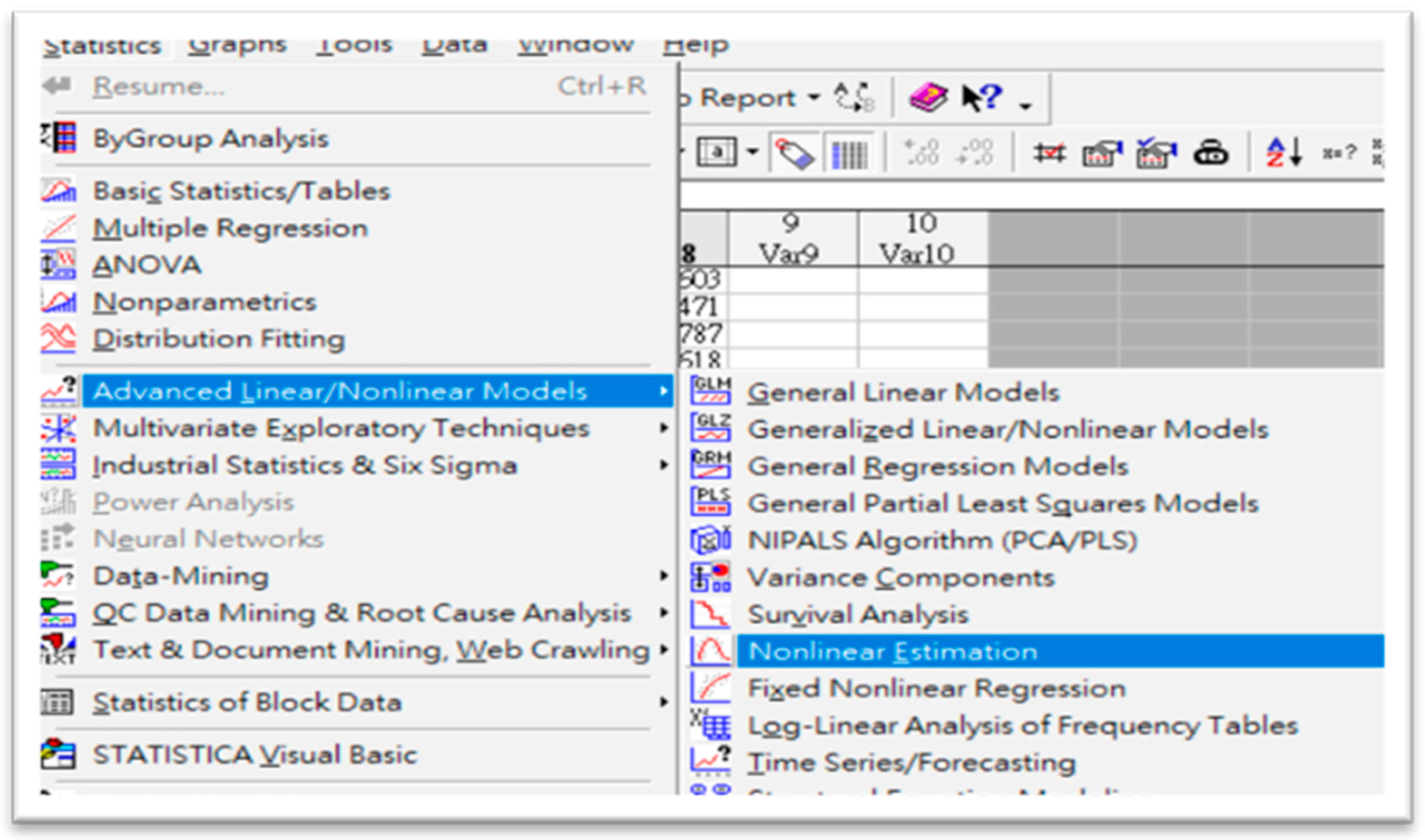Screen dimensions: 1425x840
Task: Open the Statistics menu
Action: pos(102,45)
